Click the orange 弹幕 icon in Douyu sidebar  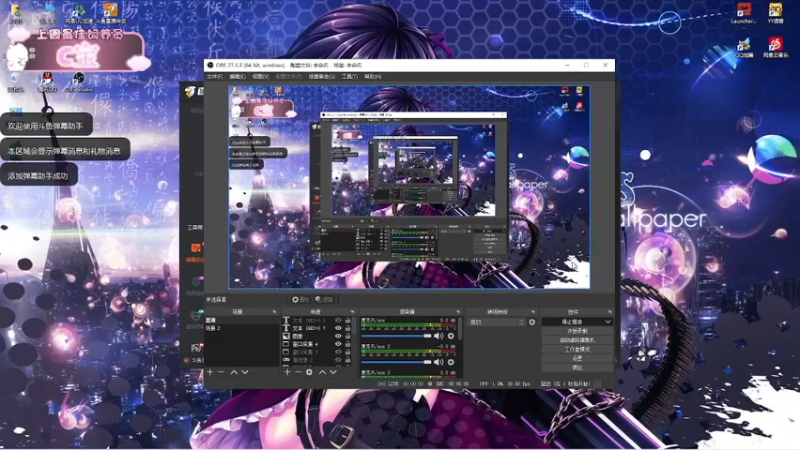coord(196,248)
